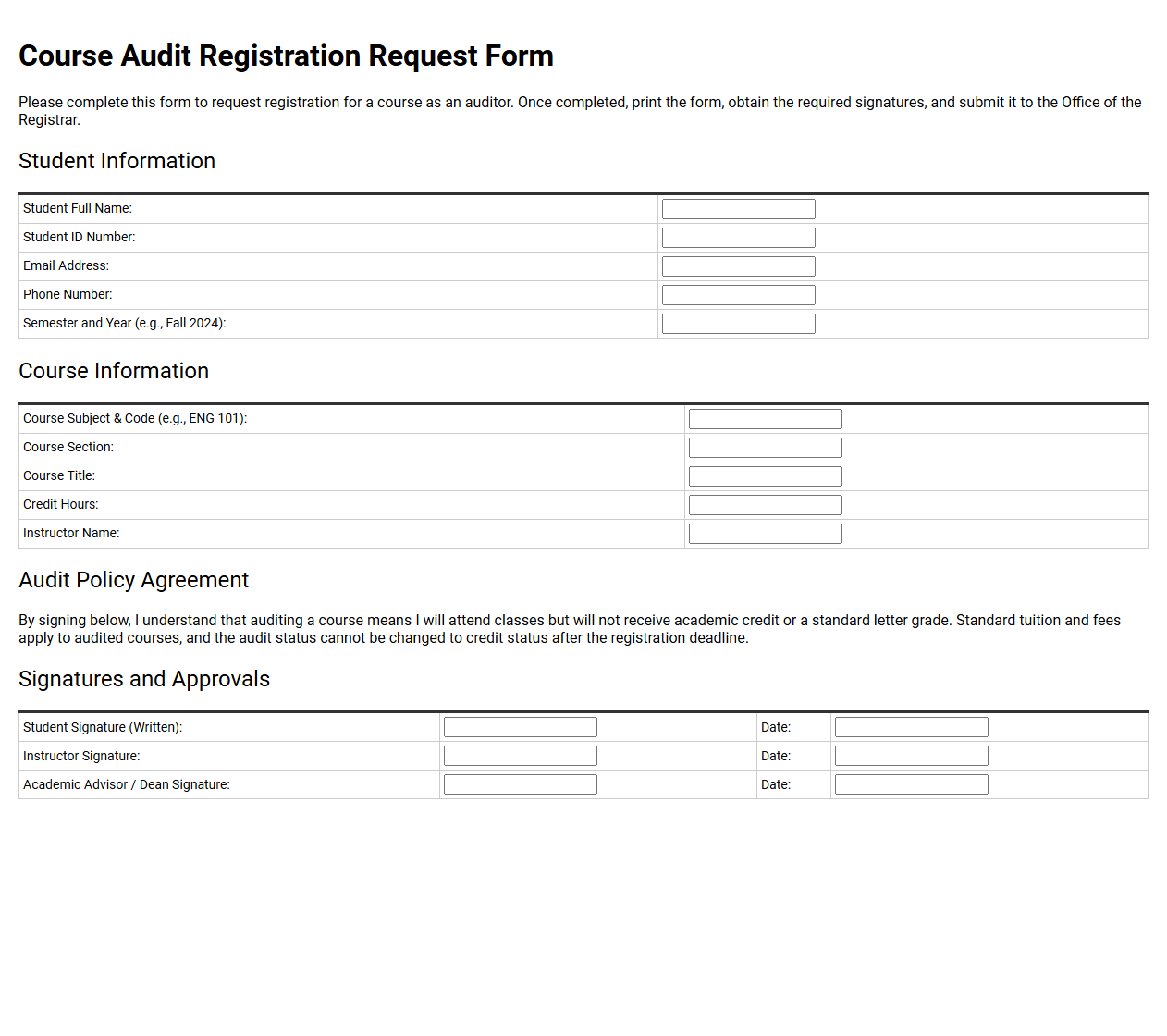Click the 'Student Full Name:' label
The image size is (1167, 1036).
(x=78, y=209)
